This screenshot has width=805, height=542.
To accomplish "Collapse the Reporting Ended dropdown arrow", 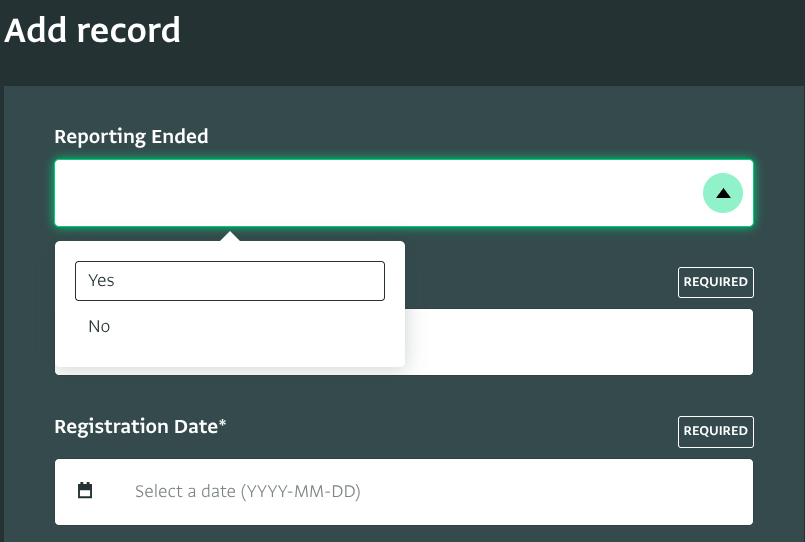I will pos(723,193).
